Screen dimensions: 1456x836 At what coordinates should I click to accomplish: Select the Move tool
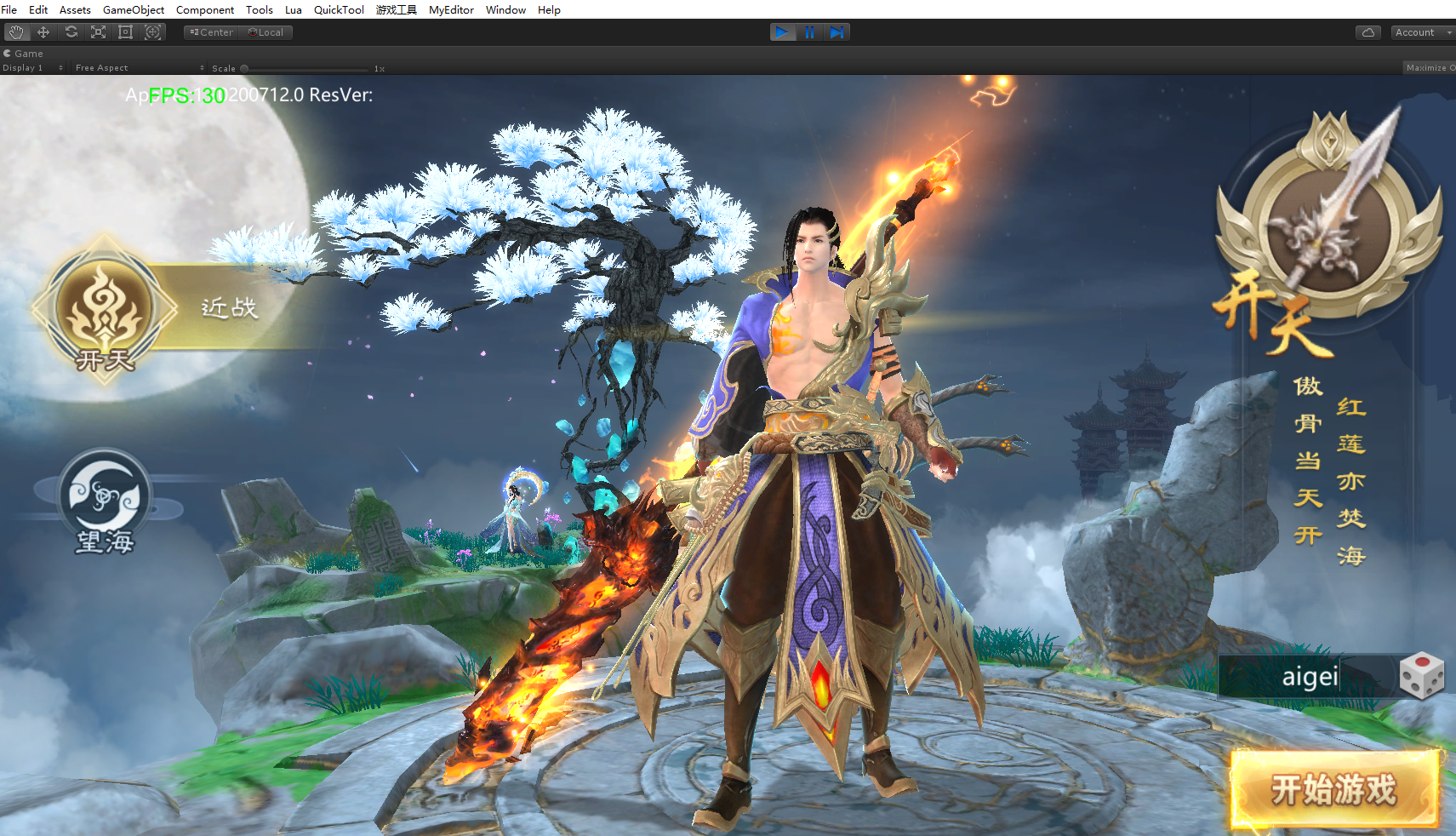[x=43, y=32]
